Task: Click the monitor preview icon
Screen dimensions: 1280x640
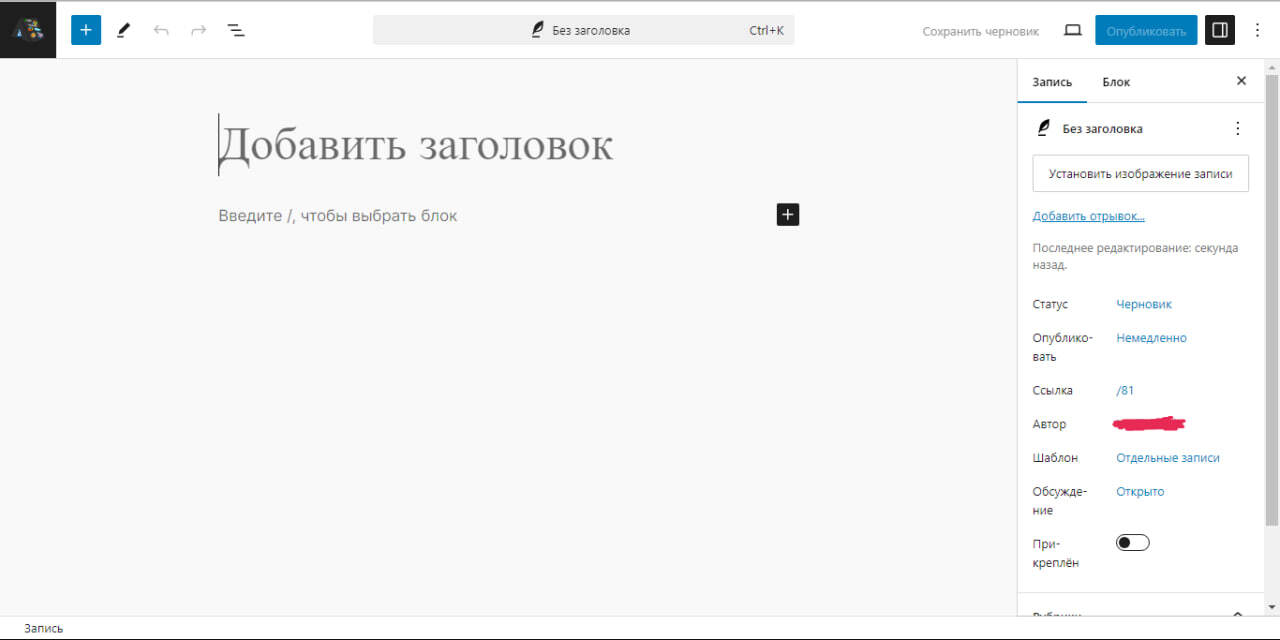Action: pyautogui.click(x=1073, y=31)
